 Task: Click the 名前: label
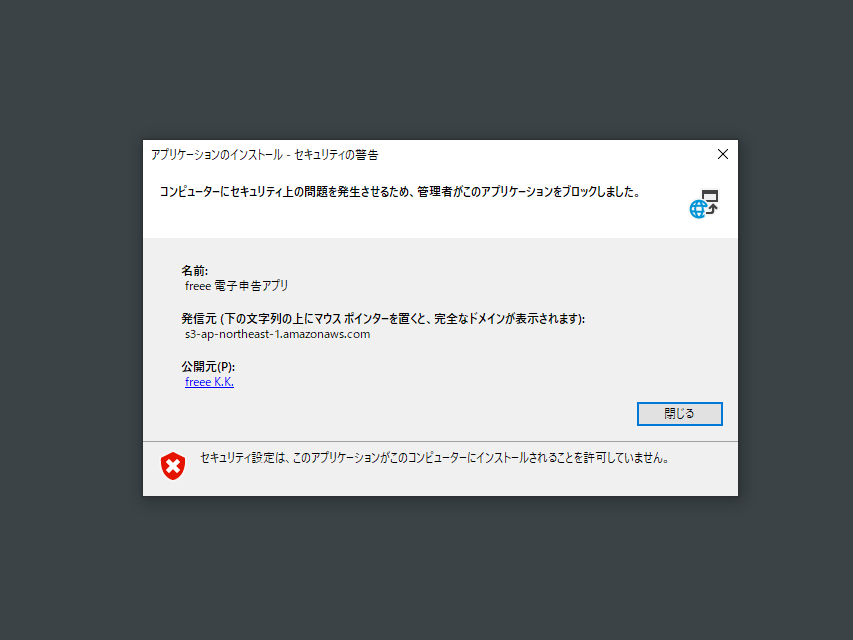click(x=195, y=270)
